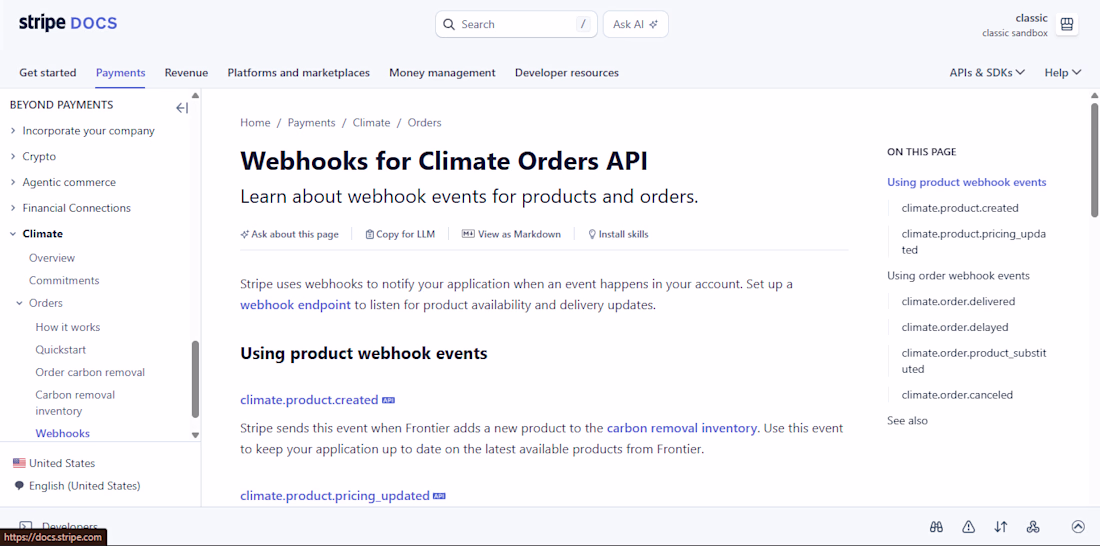Click the webhooks icon in the bottom bar
This screenshot has width=1100, height=546.
pos(1033,526)
